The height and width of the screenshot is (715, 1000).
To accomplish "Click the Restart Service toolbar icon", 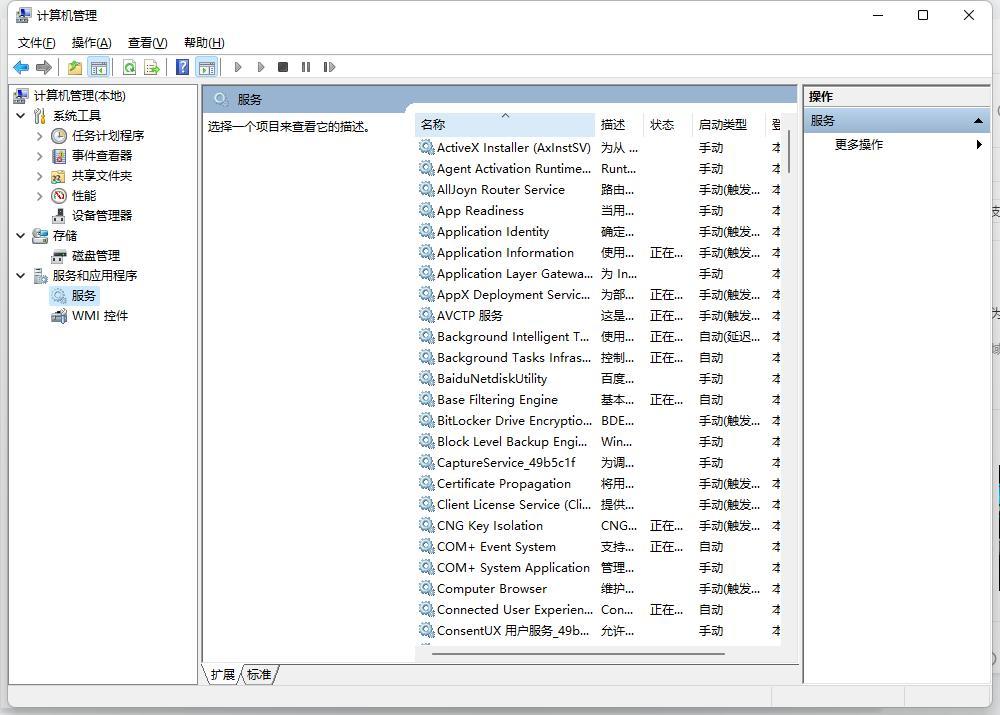I will click(x=329, y=67).
